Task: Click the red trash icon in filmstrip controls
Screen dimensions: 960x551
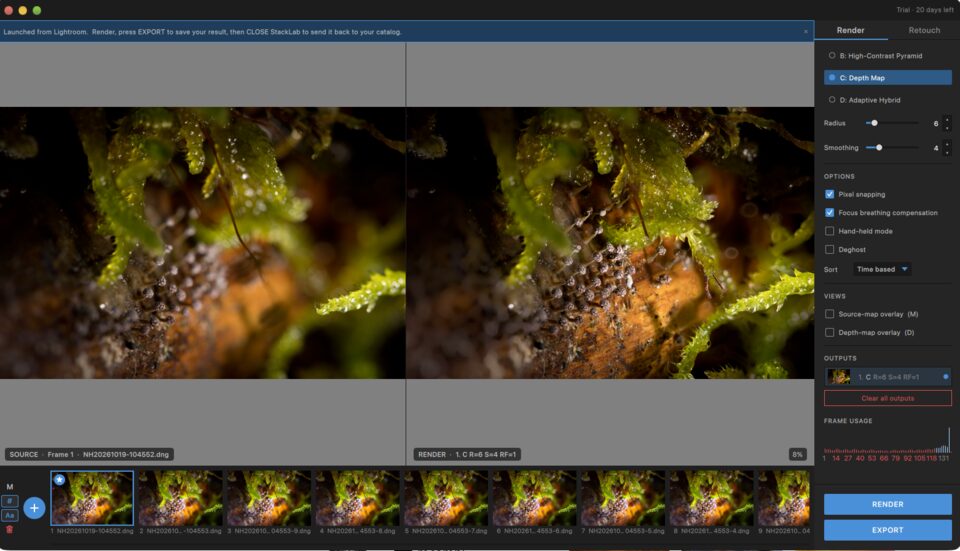Action: click(x=9, y=530)
